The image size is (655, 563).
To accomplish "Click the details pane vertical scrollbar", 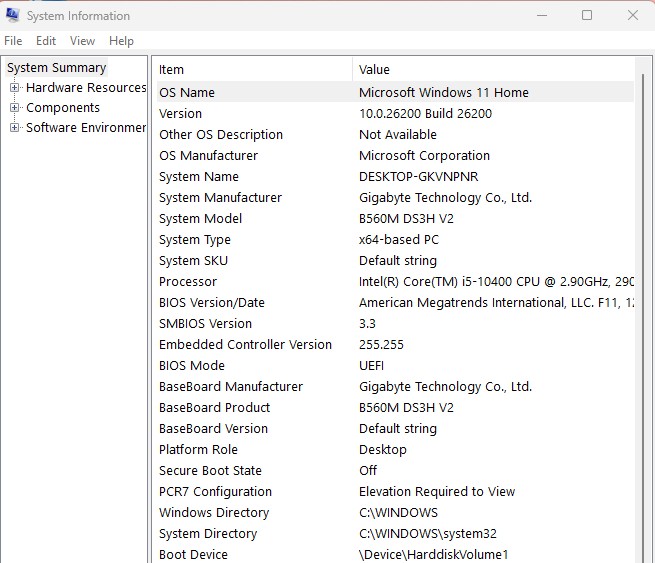I will click(642, 317).
